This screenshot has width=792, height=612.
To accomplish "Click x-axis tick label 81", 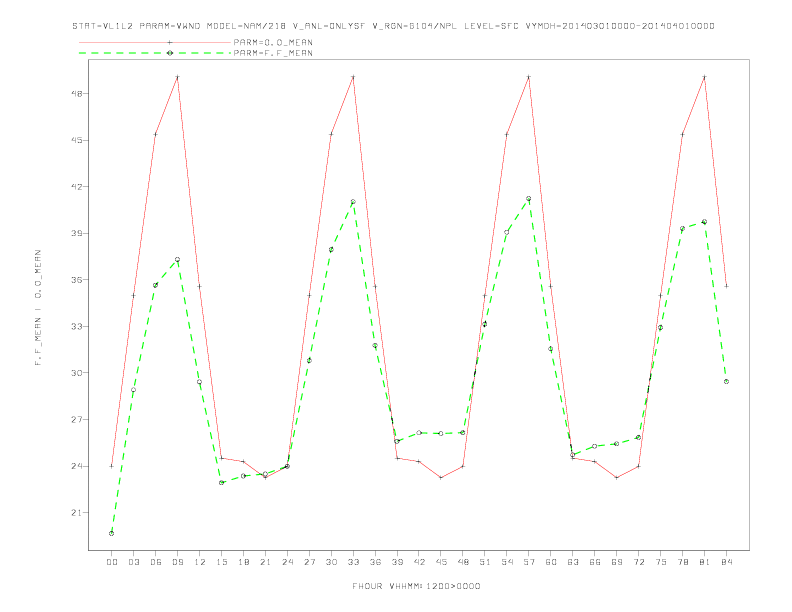I will (705, 562).
